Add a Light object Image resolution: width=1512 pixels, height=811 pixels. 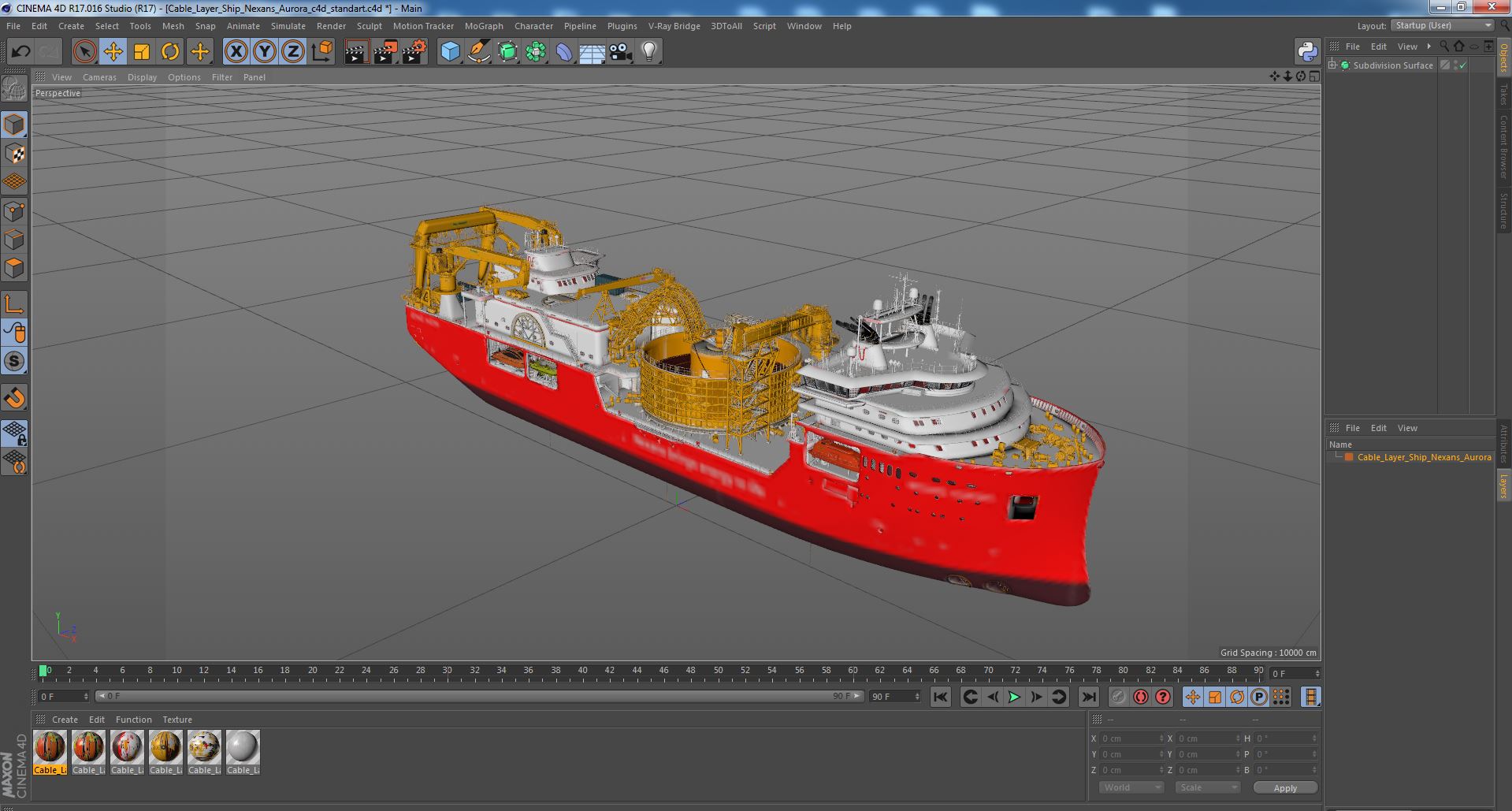[x=649, y=52]
